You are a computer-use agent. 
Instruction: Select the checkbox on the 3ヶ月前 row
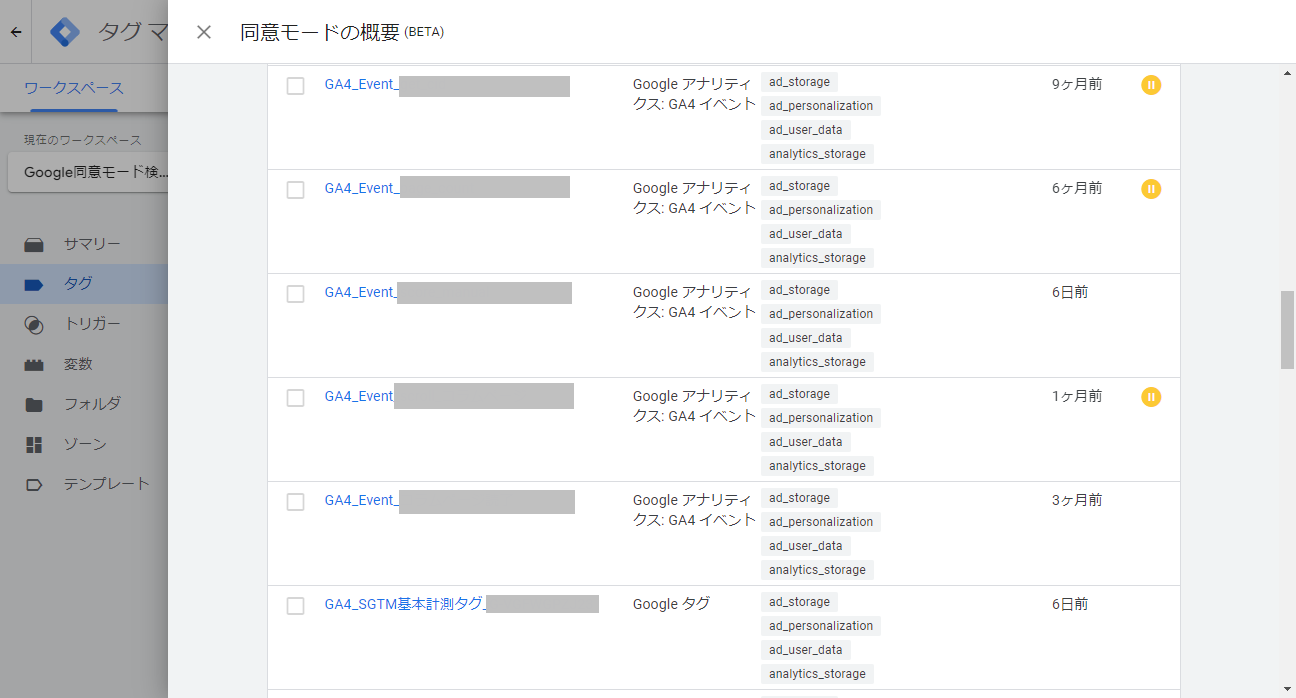(295, 502)
